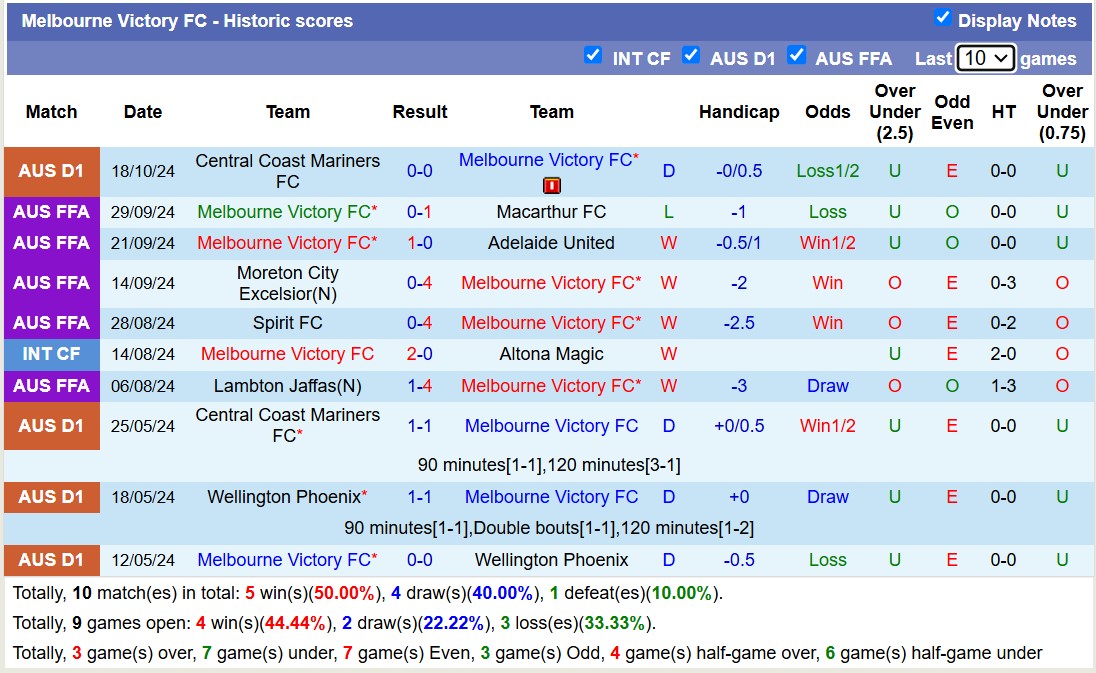Click the AUS D1 badge on the first row

click(51, 171)
